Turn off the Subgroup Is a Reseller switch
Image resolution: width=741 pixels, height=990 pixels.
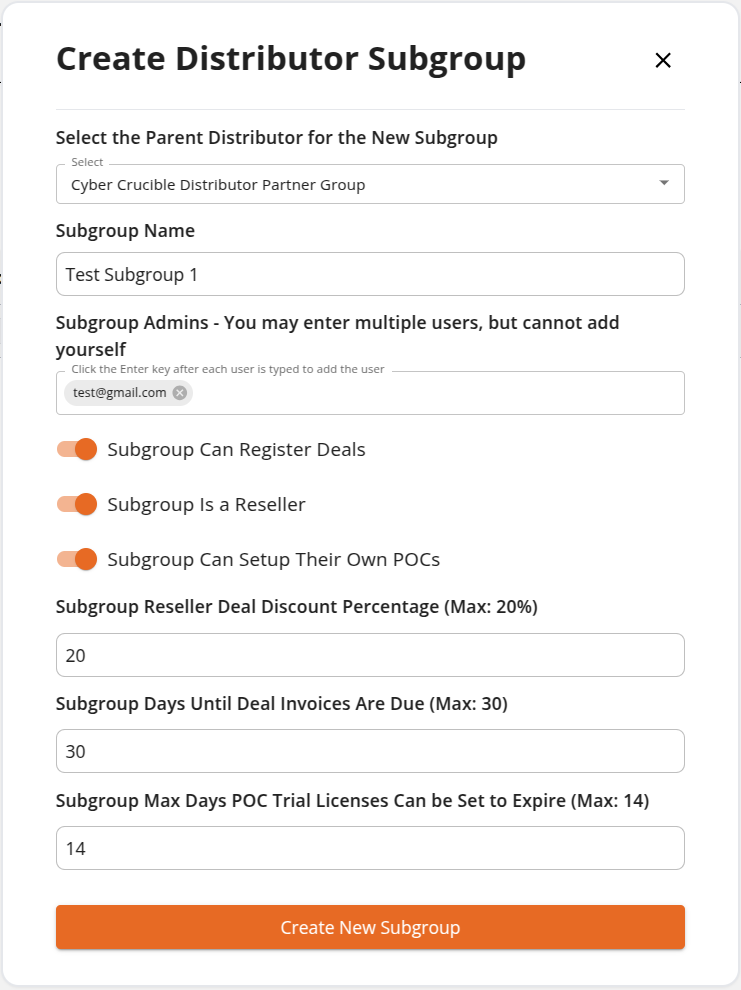[x=77, y=504]
